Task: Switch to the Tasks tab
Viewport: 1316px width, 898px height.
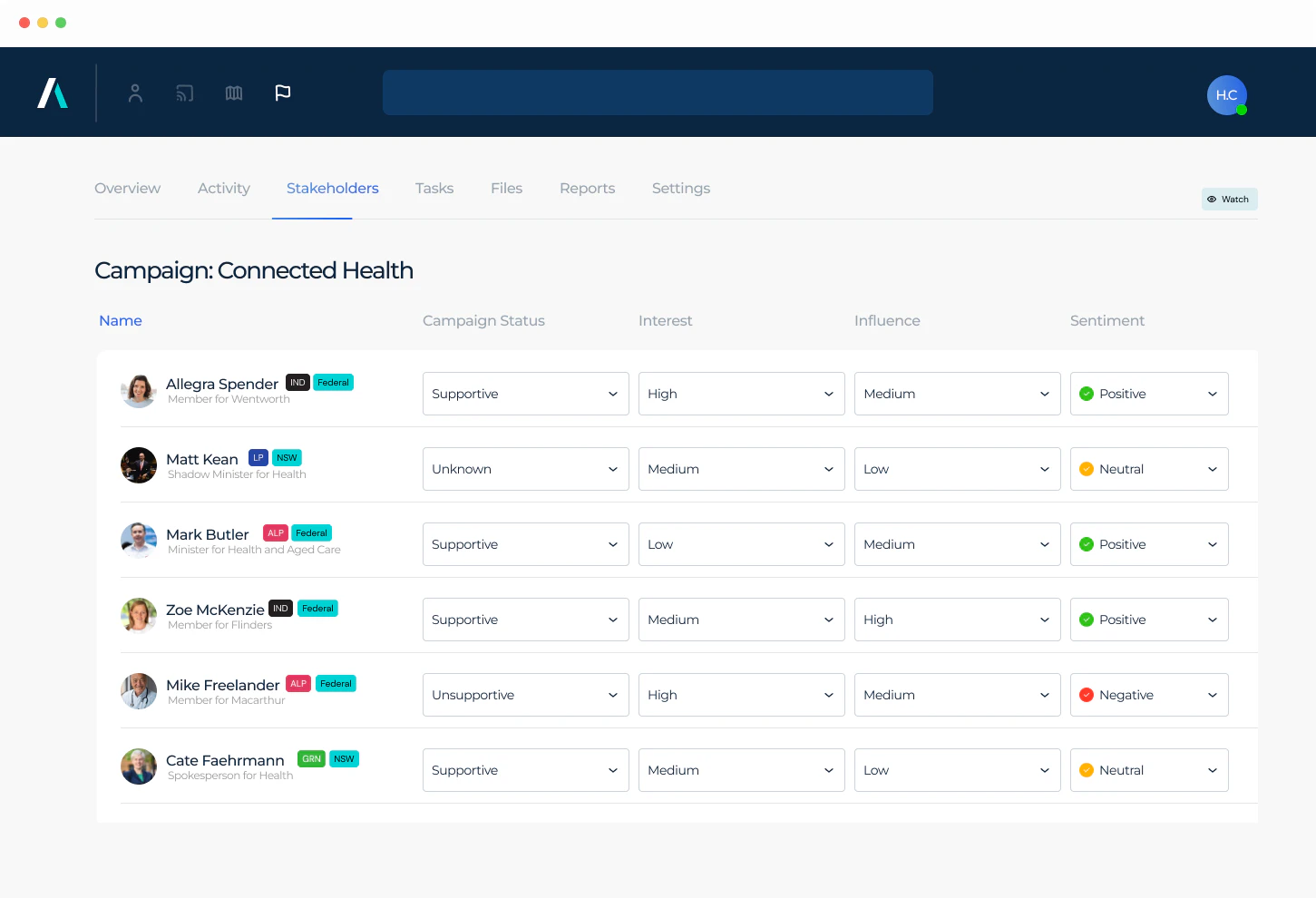Action: tap(434, 188)
